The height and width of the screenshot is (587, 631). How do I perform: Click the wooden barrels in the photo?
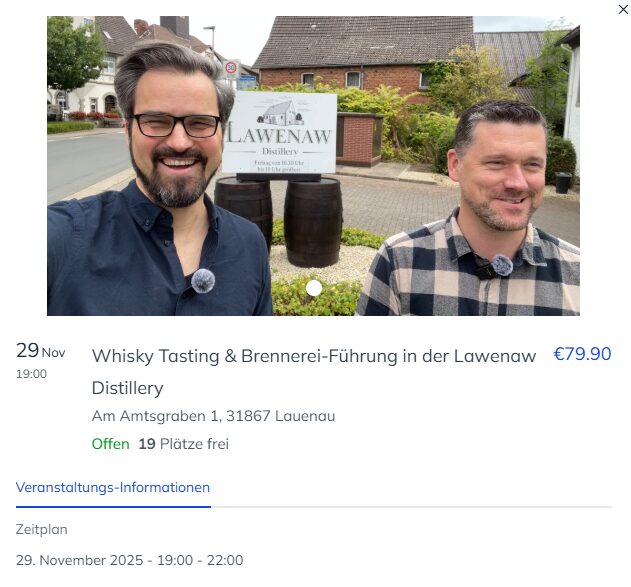(278, 220)
